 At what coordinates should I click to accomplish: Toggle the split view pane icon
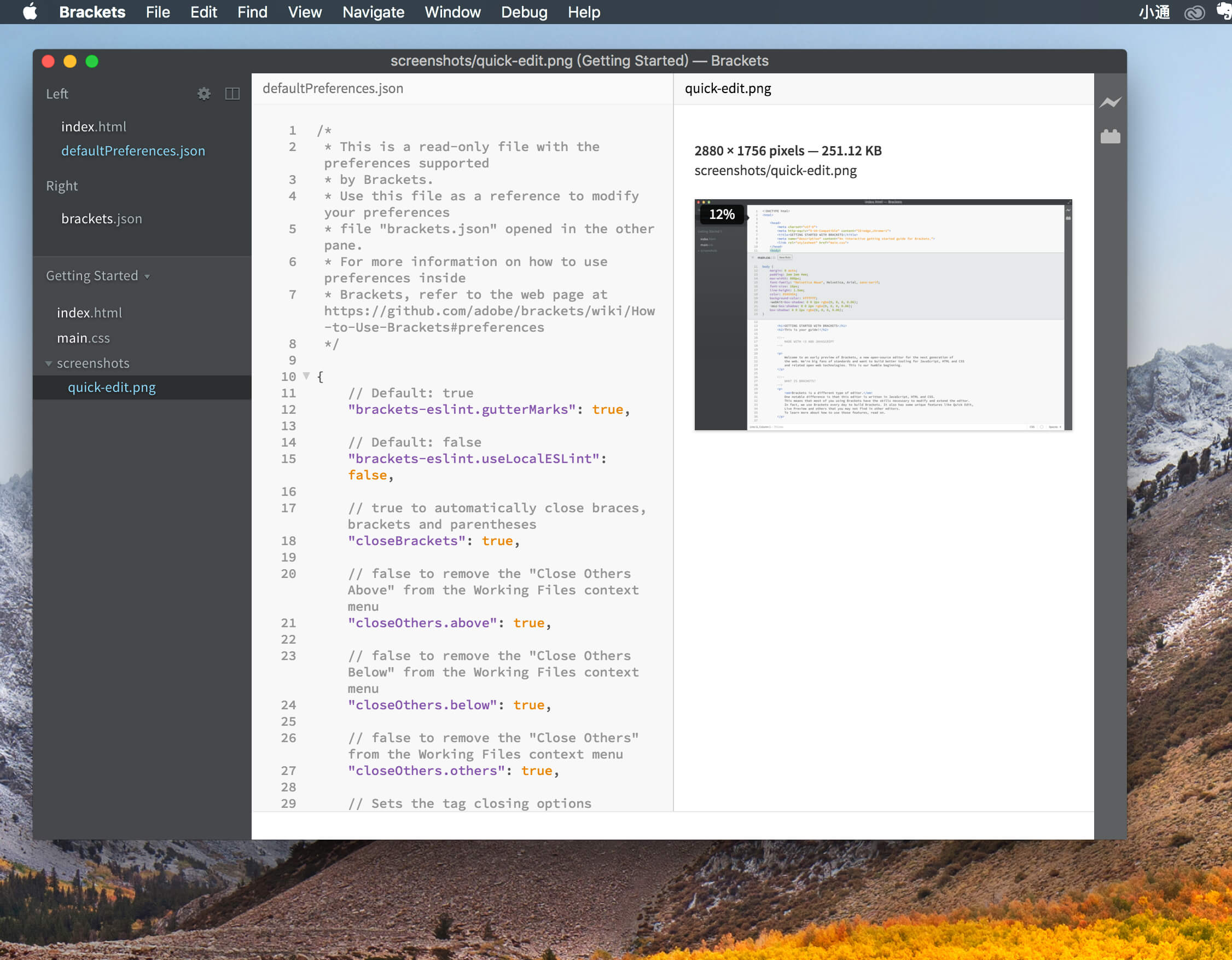click(x=233, y=94)
